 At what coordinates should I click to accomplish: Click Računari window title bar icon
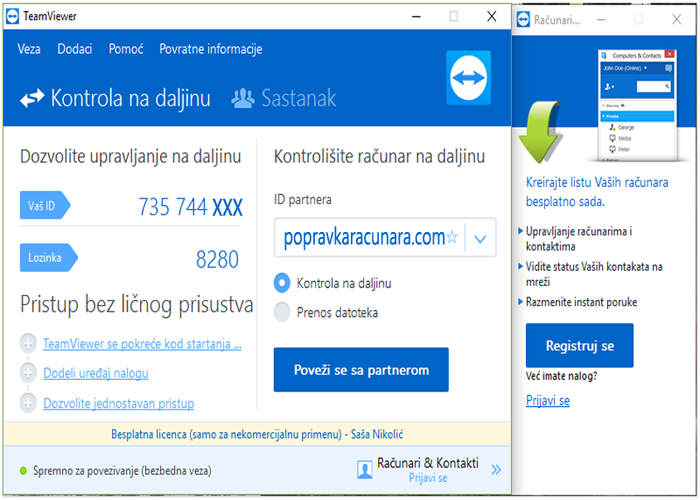pos(523,20)
